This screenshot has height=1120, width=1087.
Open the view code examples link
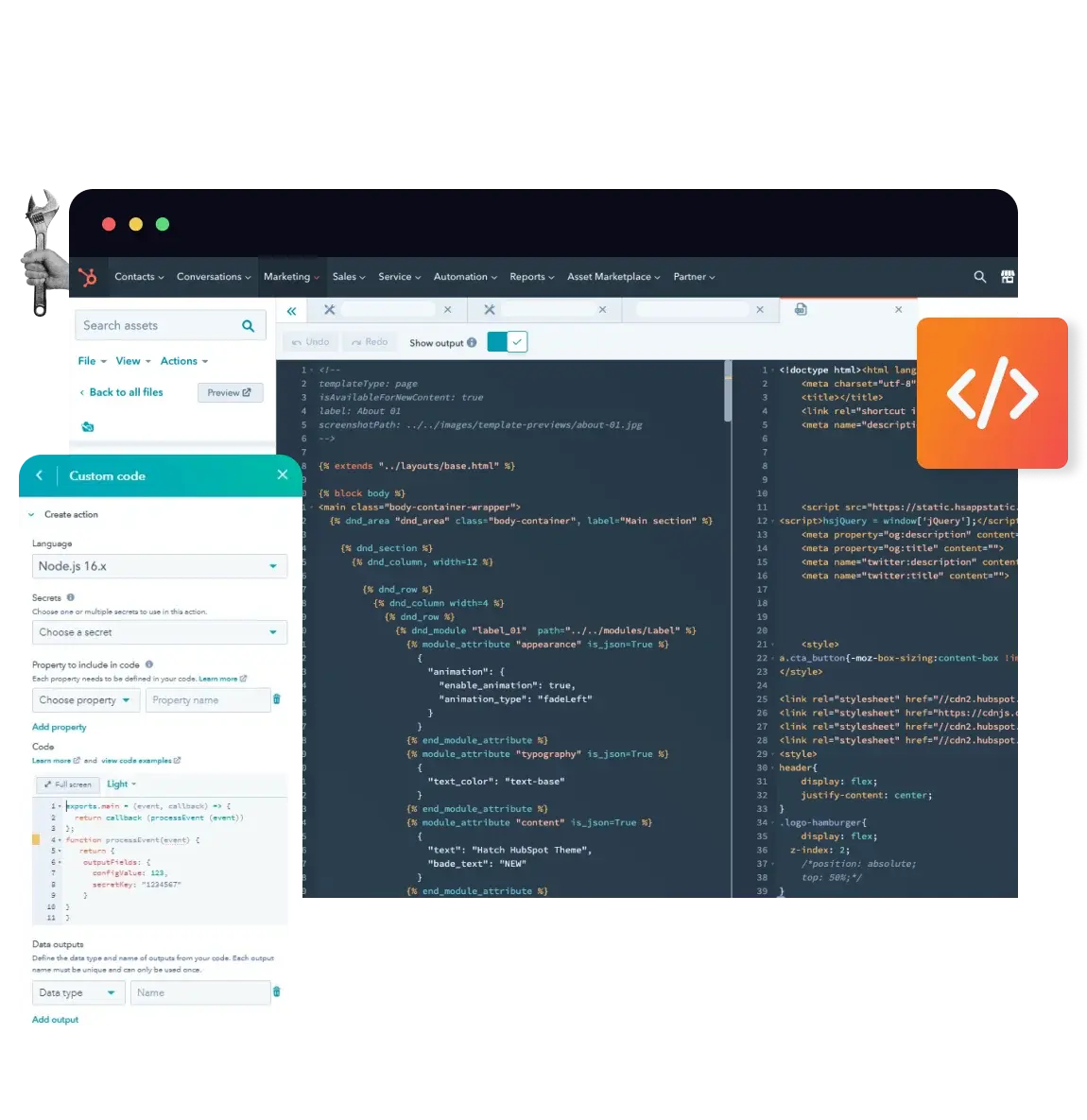(141, 761)
